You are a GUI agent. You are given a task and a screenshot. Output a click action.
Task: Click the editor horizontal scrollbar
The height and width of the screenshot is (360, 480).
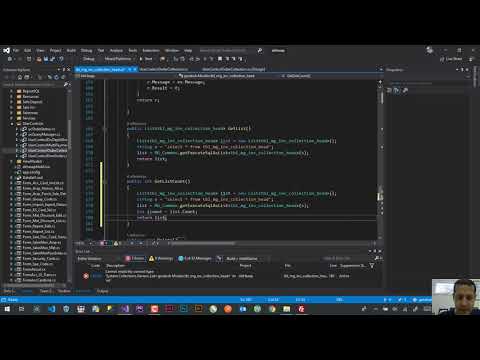pos(203,243)
